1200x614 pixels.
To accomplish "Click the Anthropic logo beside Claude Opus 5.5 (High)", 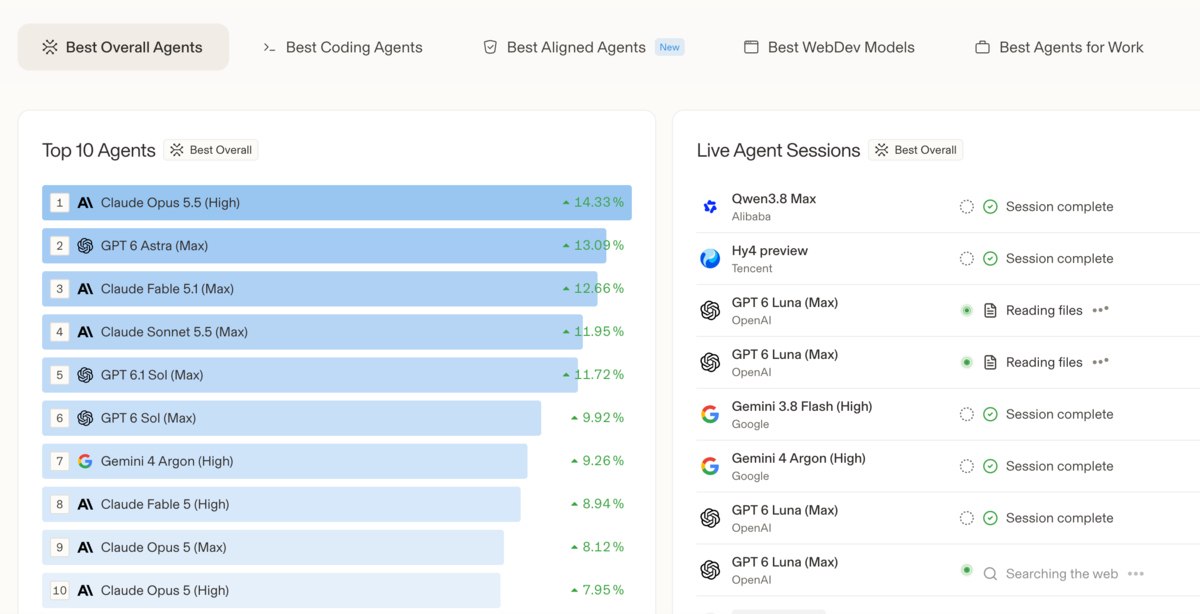I will 85,203.
